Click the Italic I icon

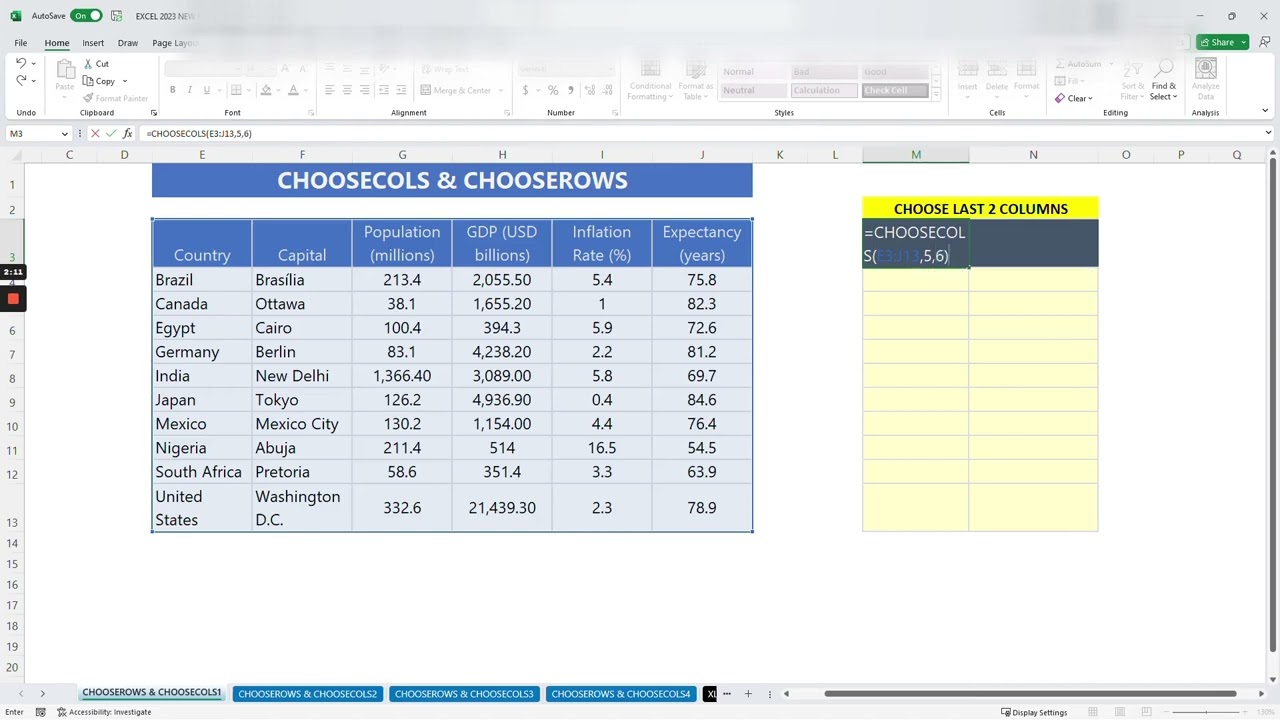190,90
